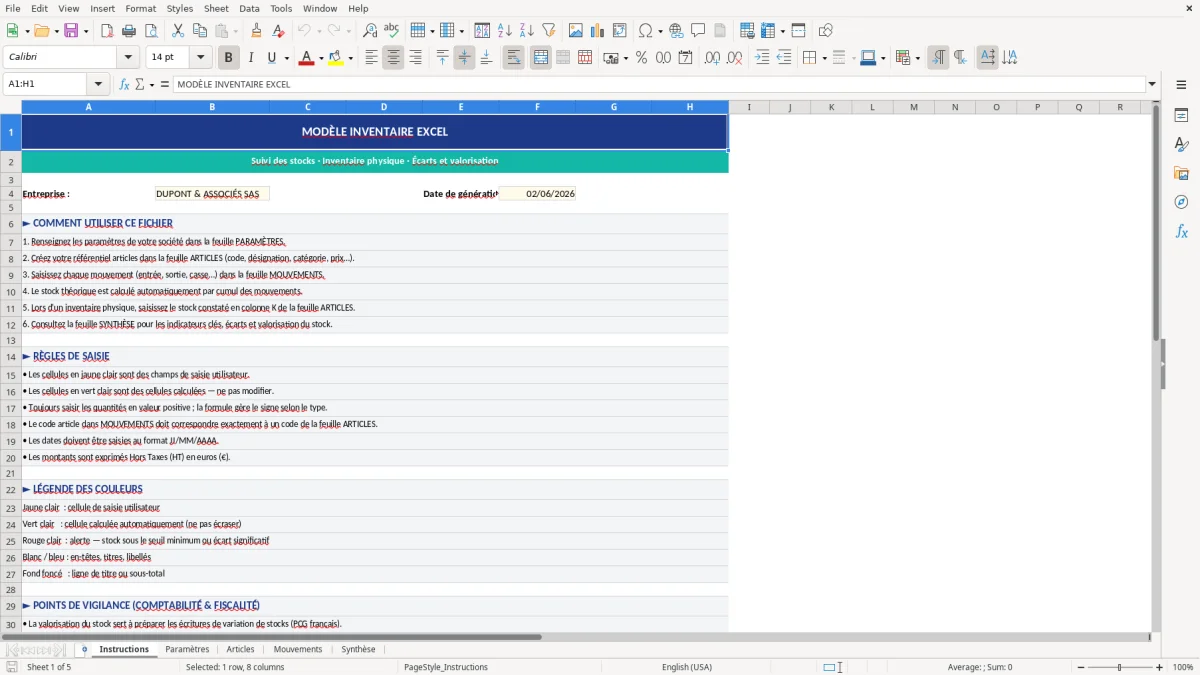Viewport: 1200px width, 675px height.
Task: Toggle AutoFilter funnel icon
Action: point(548,31)
